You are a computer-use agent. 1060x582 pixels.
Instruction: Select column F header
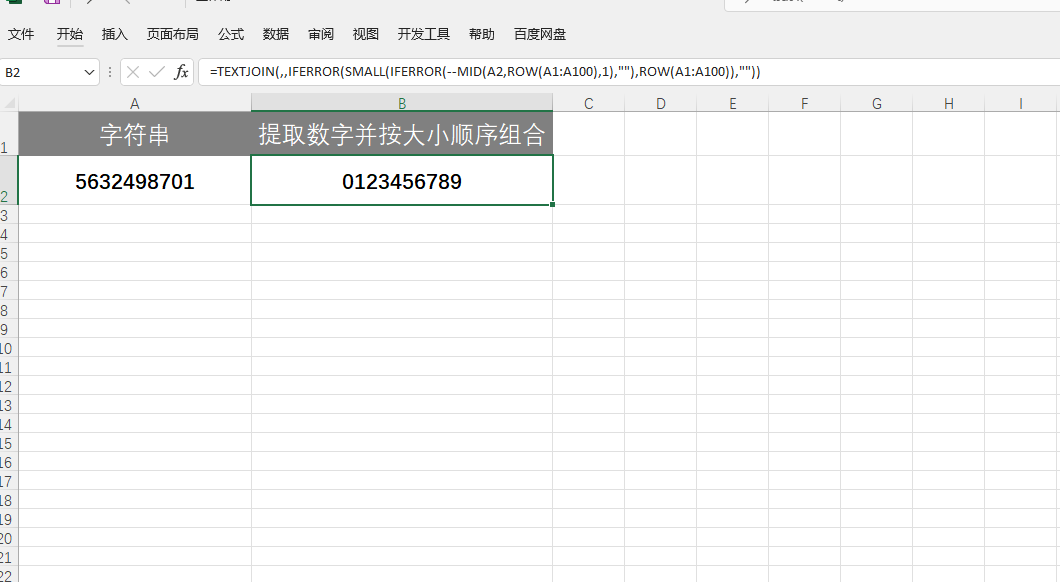click(x=804, y=103)
